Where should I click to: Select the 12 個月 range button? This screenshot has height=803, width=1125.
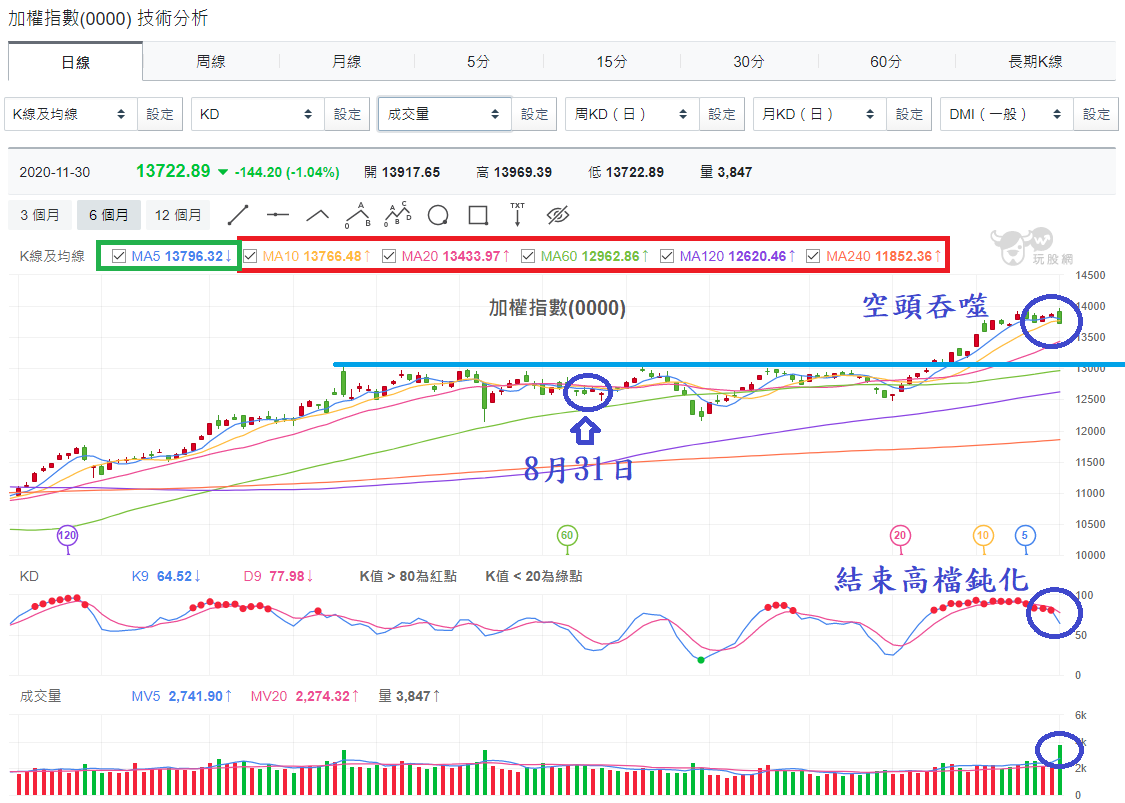[178, 215]
